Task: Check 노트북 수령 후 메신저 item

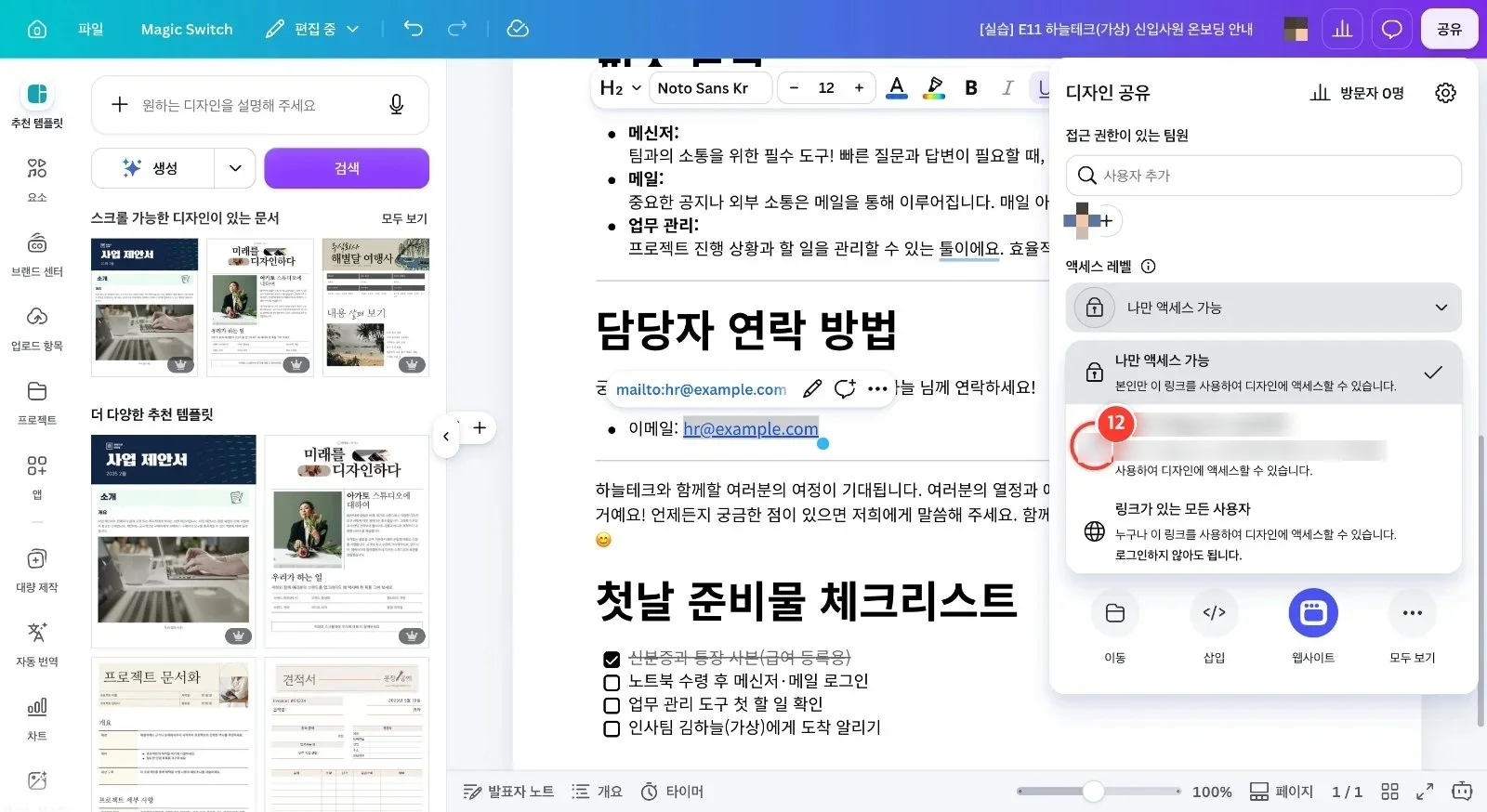Action: point(612,682)
